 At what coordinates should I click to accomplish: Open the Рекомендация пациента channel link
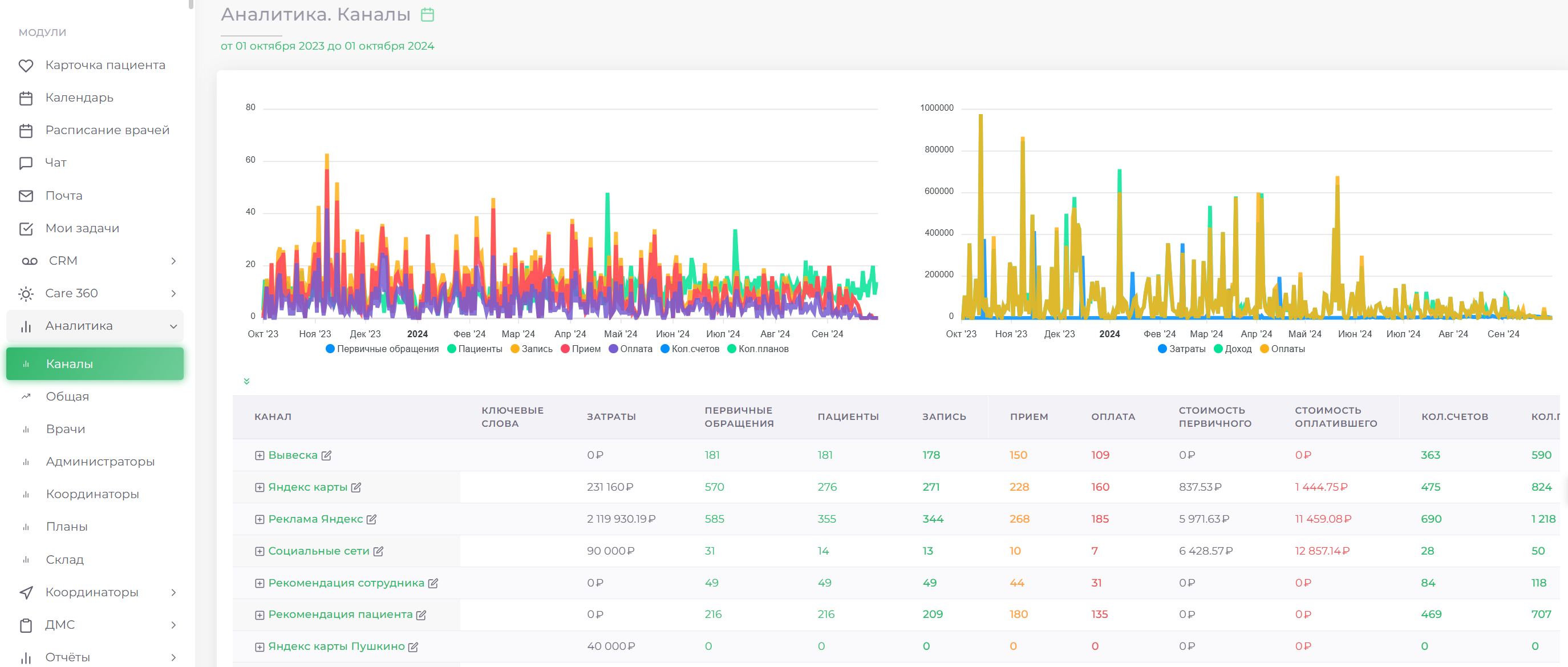tap(341, 615)
